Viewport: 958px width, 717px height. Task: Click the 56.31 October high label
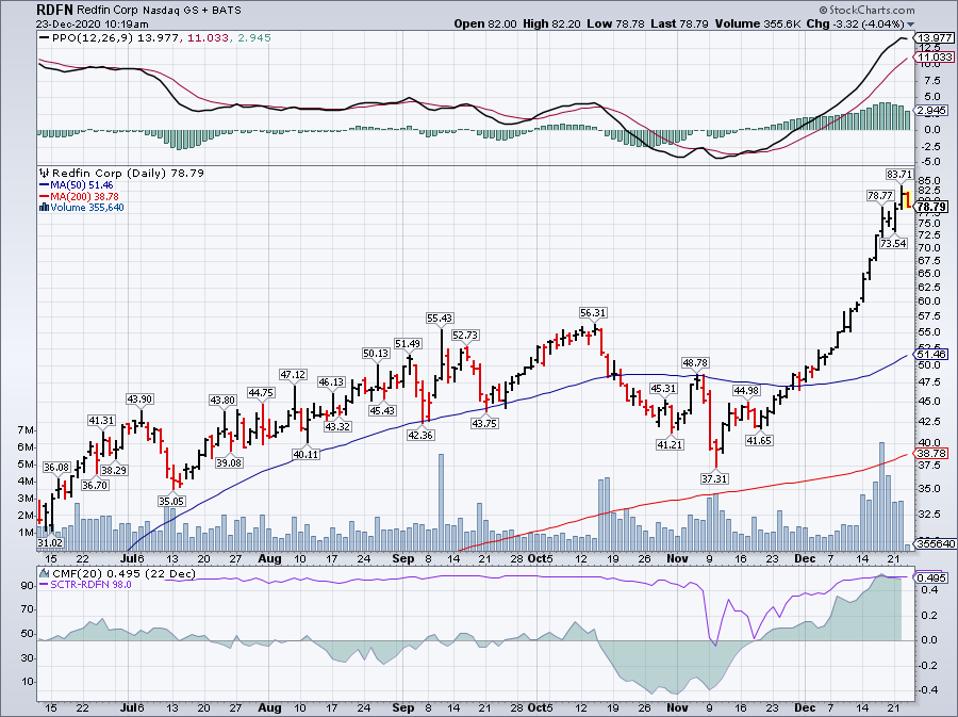click(x=593, y=313)
